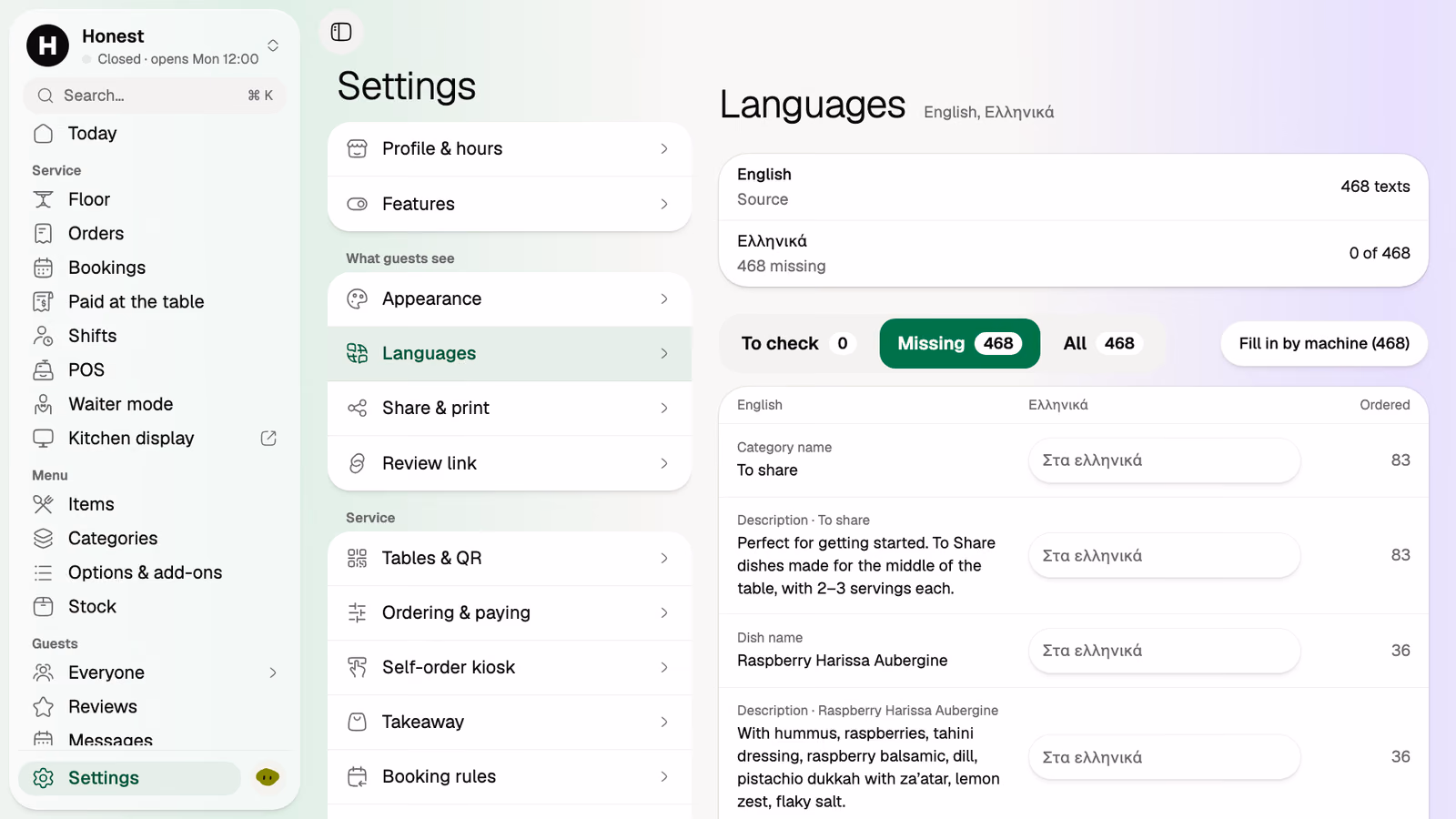Click the Search field in sidebar

coord(155,96)
